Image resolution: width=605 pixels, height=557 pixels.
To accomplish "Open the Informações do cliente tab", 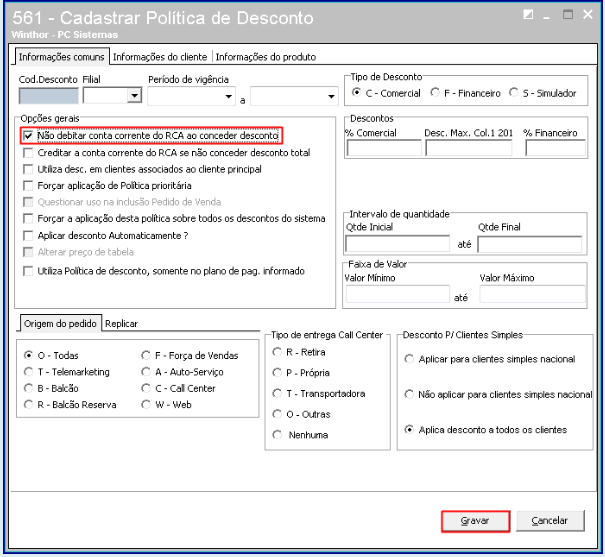I will 160,57.
